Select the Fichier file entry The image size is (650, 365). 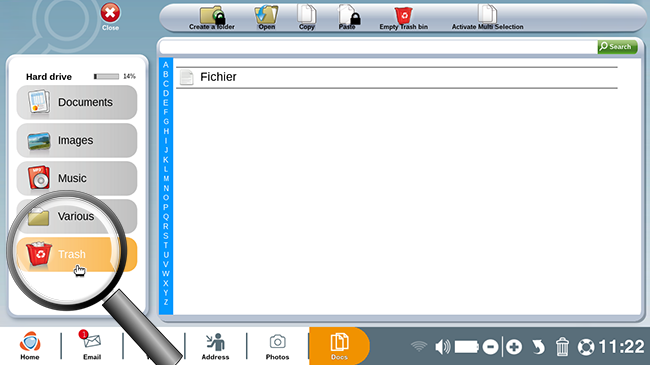pyautogui.click(x=397, y=77)
